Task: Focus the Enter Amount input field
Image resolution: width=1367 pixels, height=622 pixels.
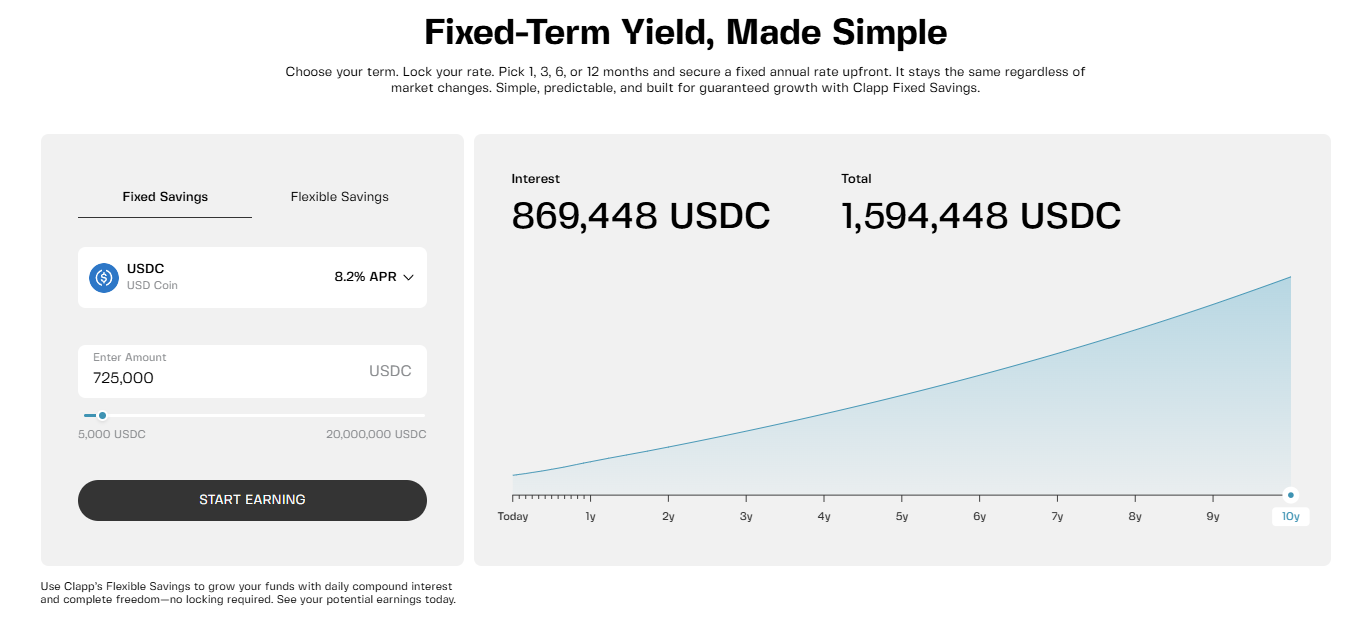Action: click(220, 377)
